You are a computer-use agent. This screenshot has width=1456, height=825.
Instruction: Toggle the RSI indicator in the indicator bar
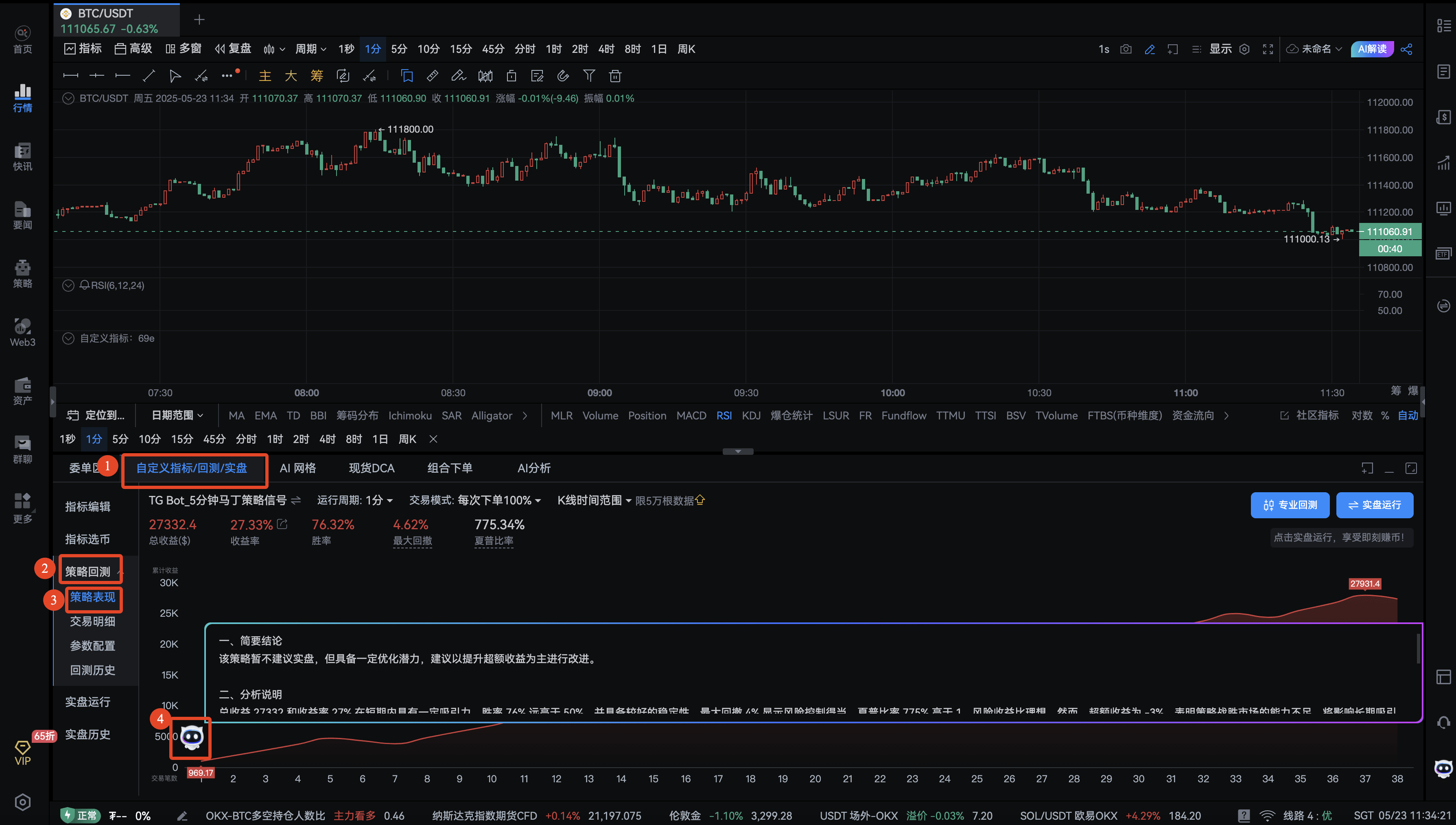[x=724, y=415]
